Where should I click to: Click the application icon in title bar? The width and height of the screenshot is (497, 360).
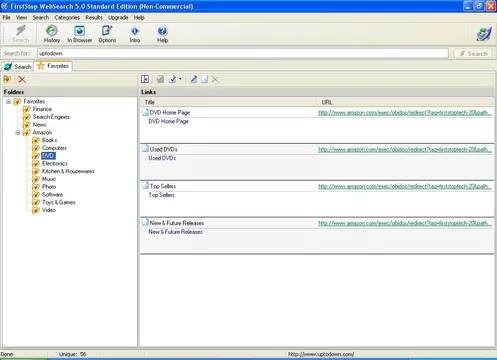pos(5,6)
